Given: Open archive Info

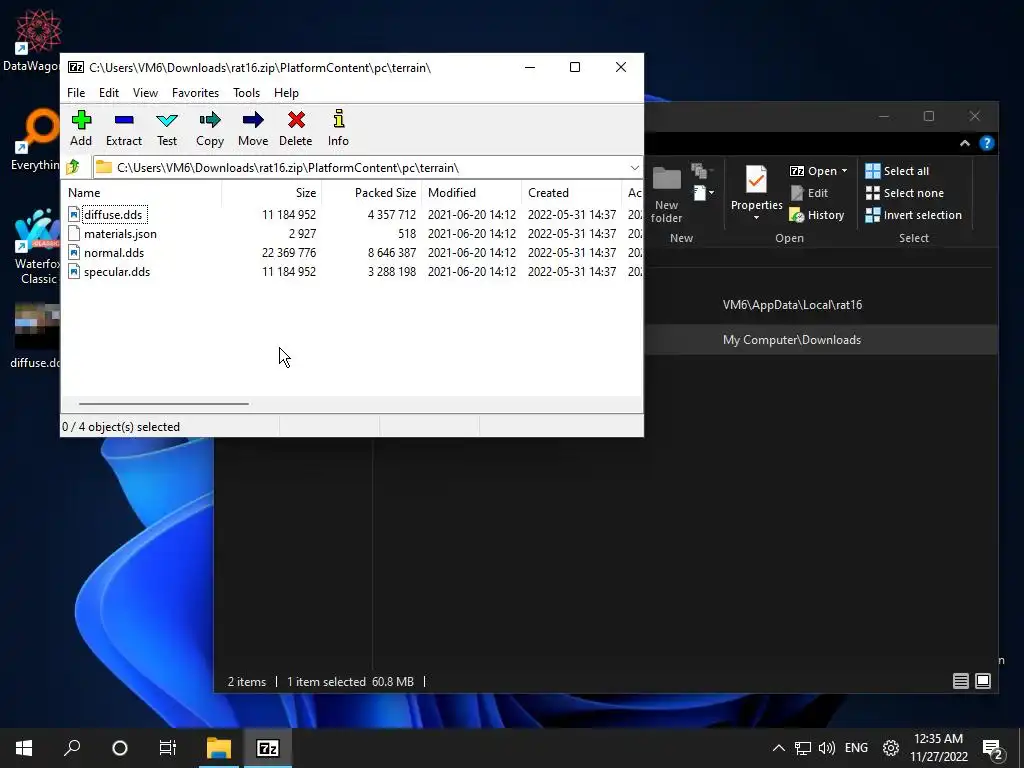Looking at the screenshot, I should (338, 120).
